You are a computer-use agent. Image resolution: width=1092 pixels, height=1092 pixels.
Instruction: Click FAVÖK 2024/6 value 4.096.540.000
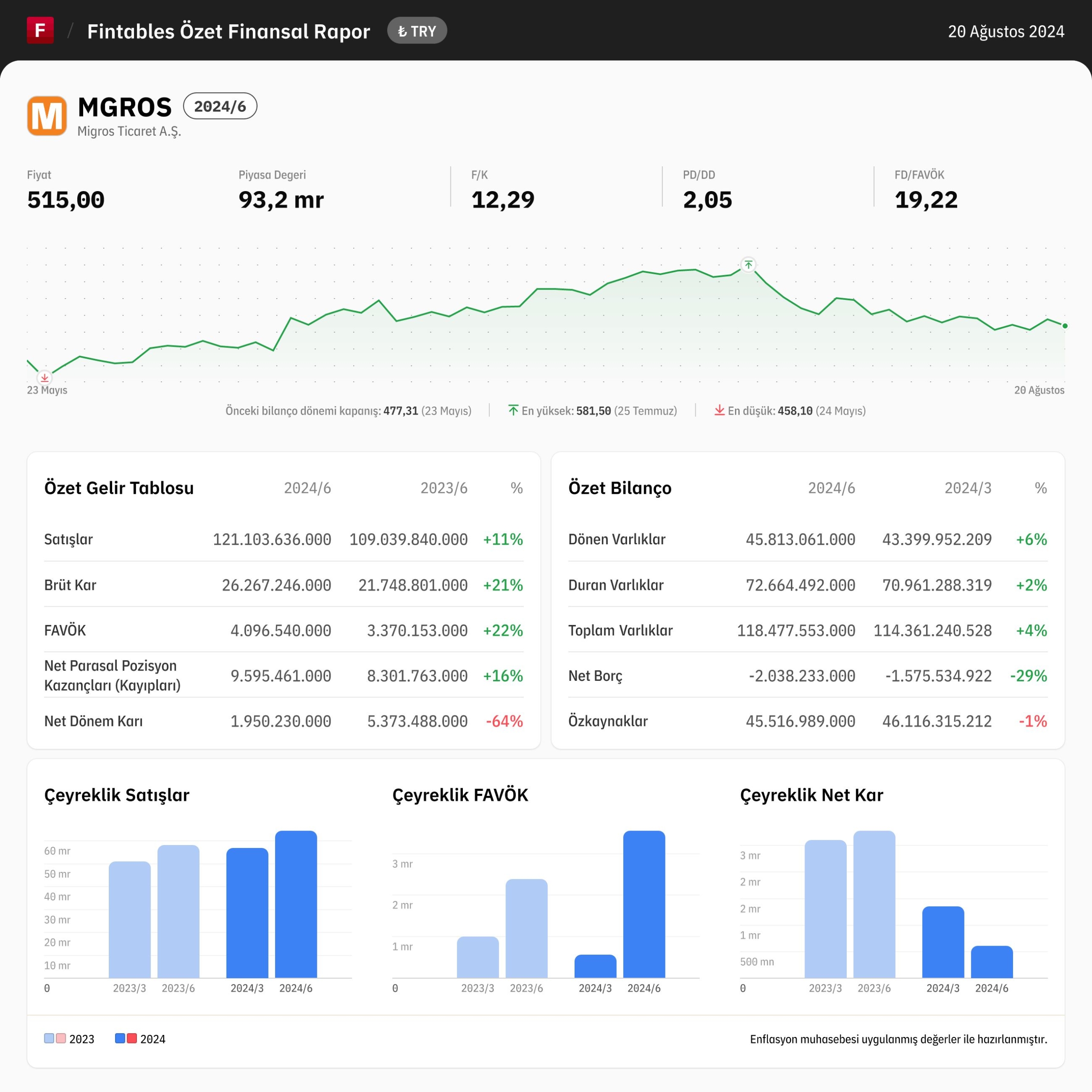click(281, 630)
